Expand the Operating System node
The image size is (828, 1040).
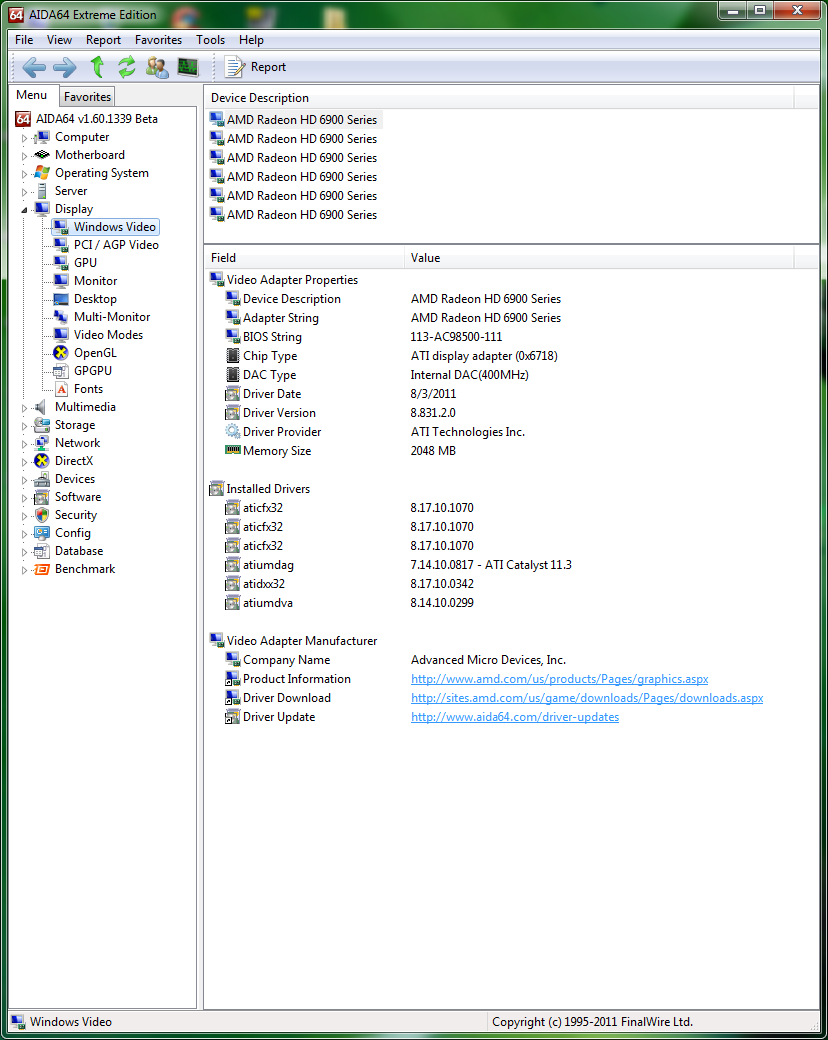tap(25, 174)
